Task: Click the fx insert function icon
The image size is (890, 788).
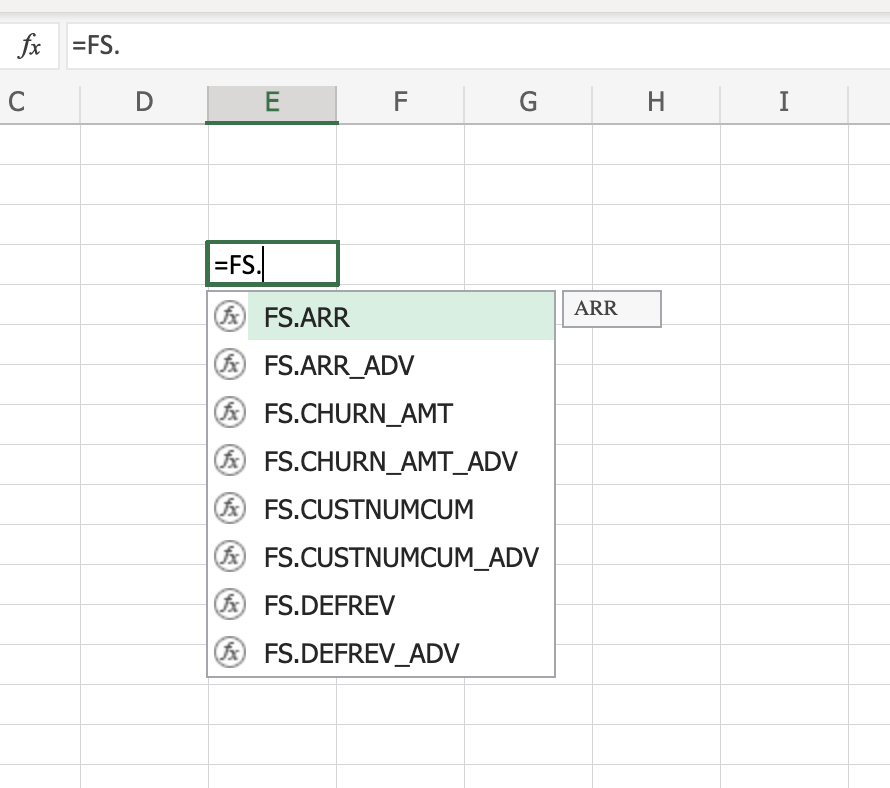Action: 30,45
